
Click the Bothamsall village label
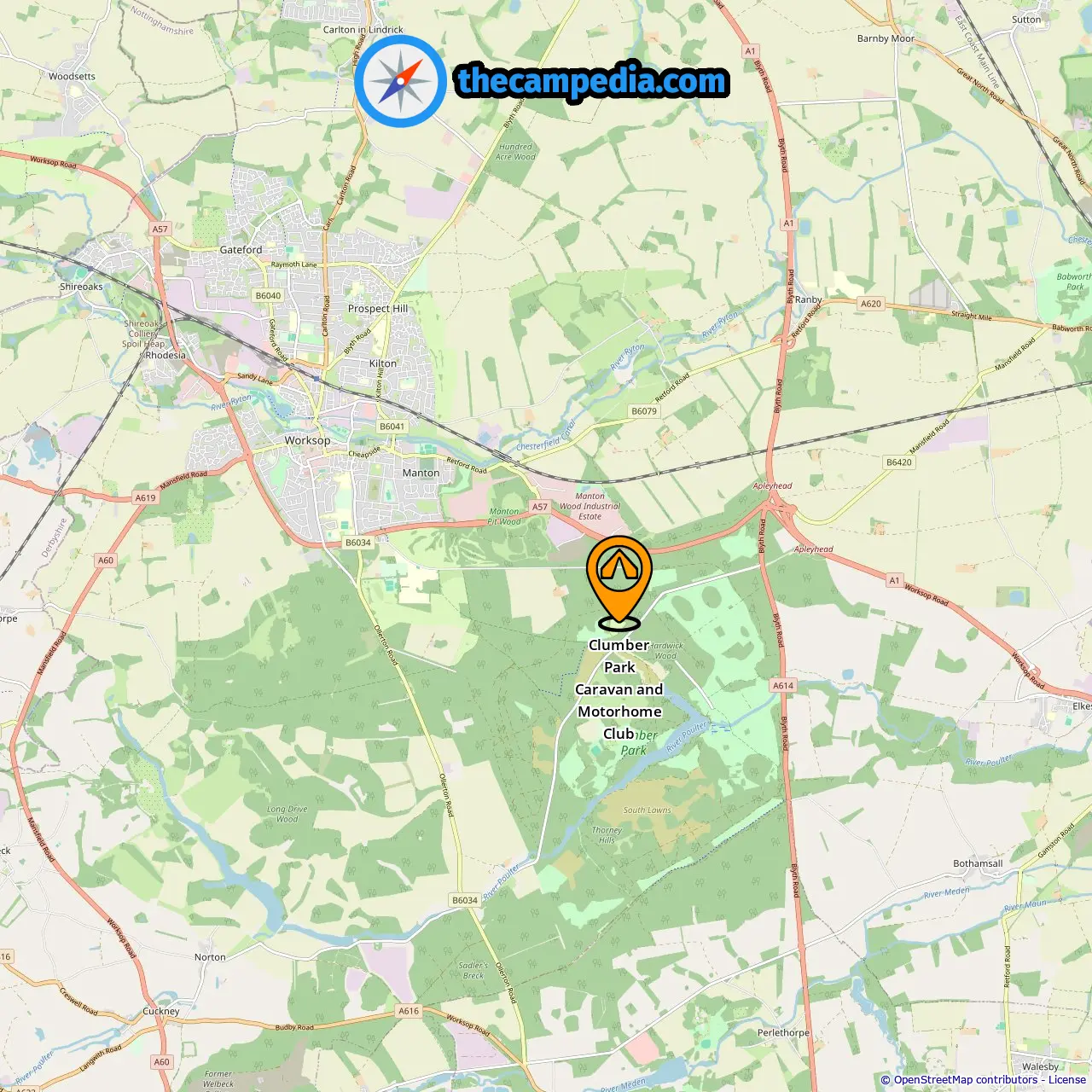[978, 863]
